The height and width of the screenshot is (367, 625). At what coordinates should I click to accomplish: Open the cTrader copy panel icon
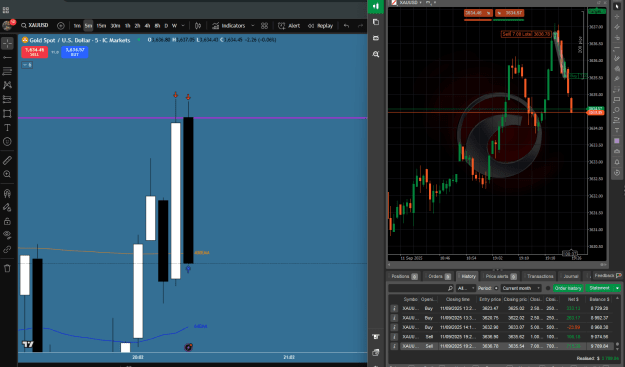pyautogui.click(x=375, y=22)
